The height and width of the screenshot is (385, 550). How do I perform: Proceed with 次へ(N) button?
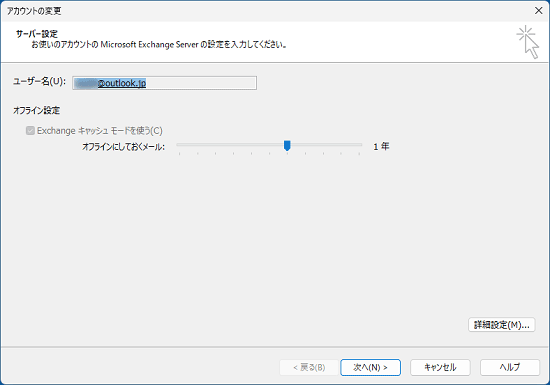[x=370, y=367]
